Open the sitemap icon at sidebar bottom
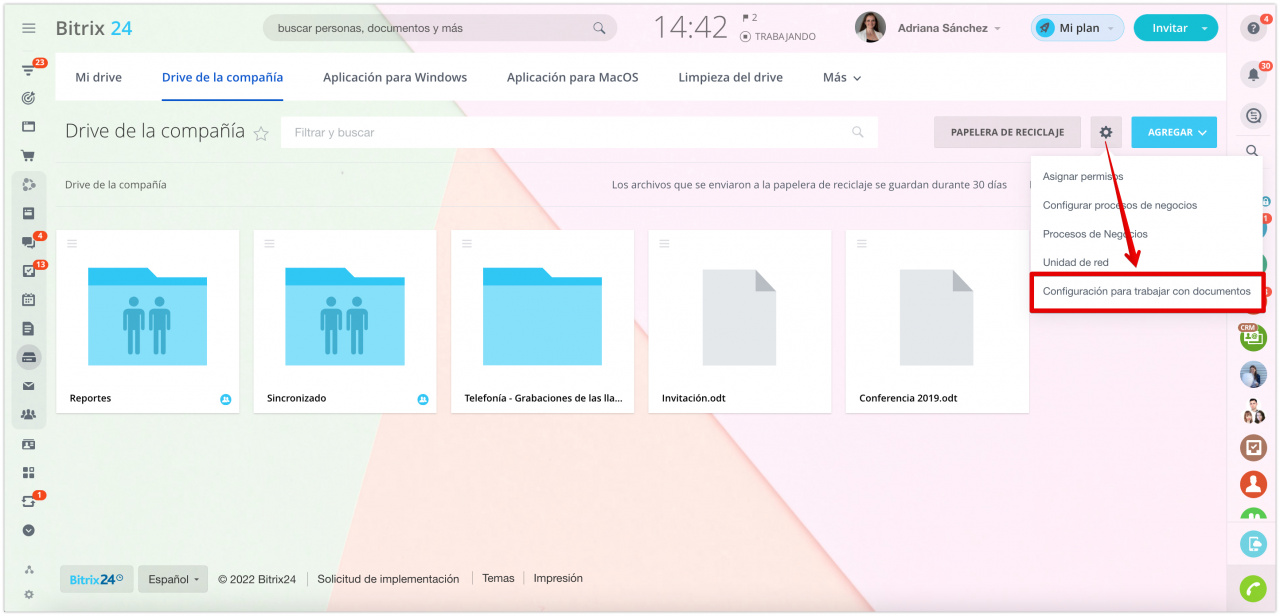1280x616 pixels. tap(29, 570)
